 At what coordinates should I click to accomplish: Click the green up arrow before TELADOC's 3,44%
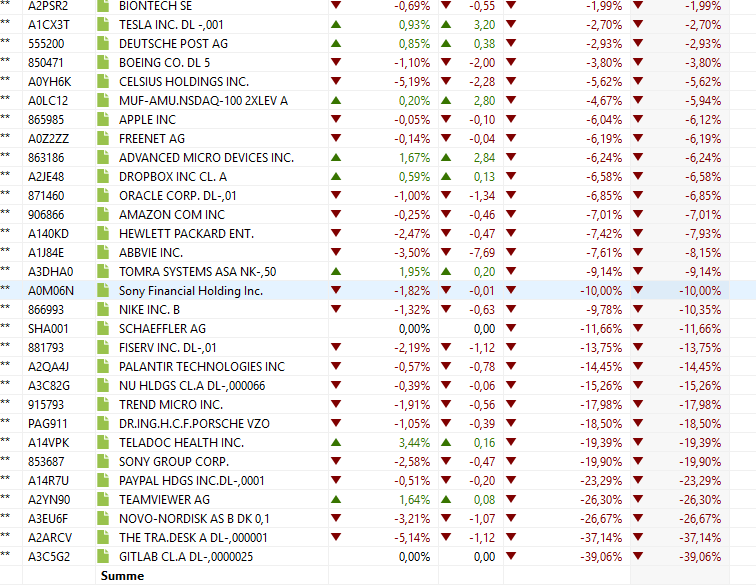pos(336,442)
